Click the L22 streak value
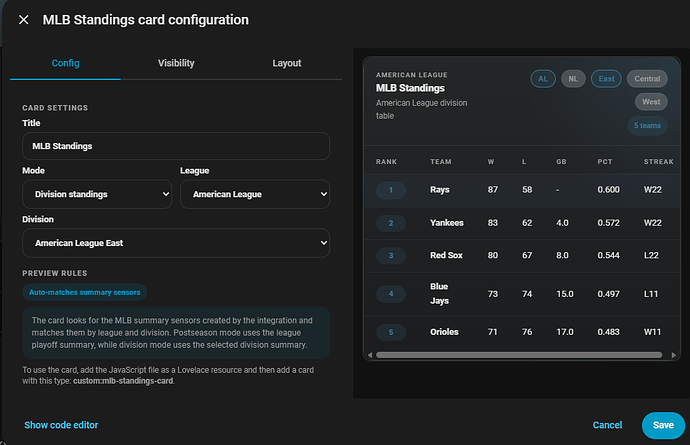The height and width of the screenshot is (445, 690). 651,255
